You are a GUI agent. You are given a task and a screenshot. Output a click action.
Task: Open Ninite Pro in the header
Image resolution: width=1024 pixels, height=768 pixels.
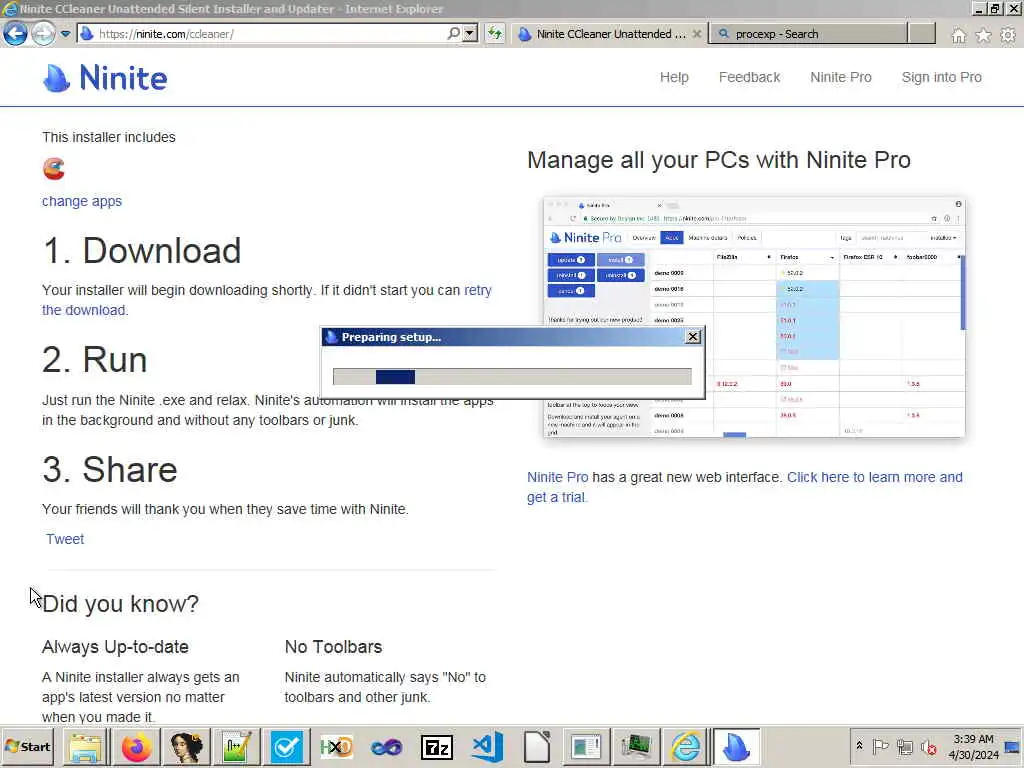point(840,77)
